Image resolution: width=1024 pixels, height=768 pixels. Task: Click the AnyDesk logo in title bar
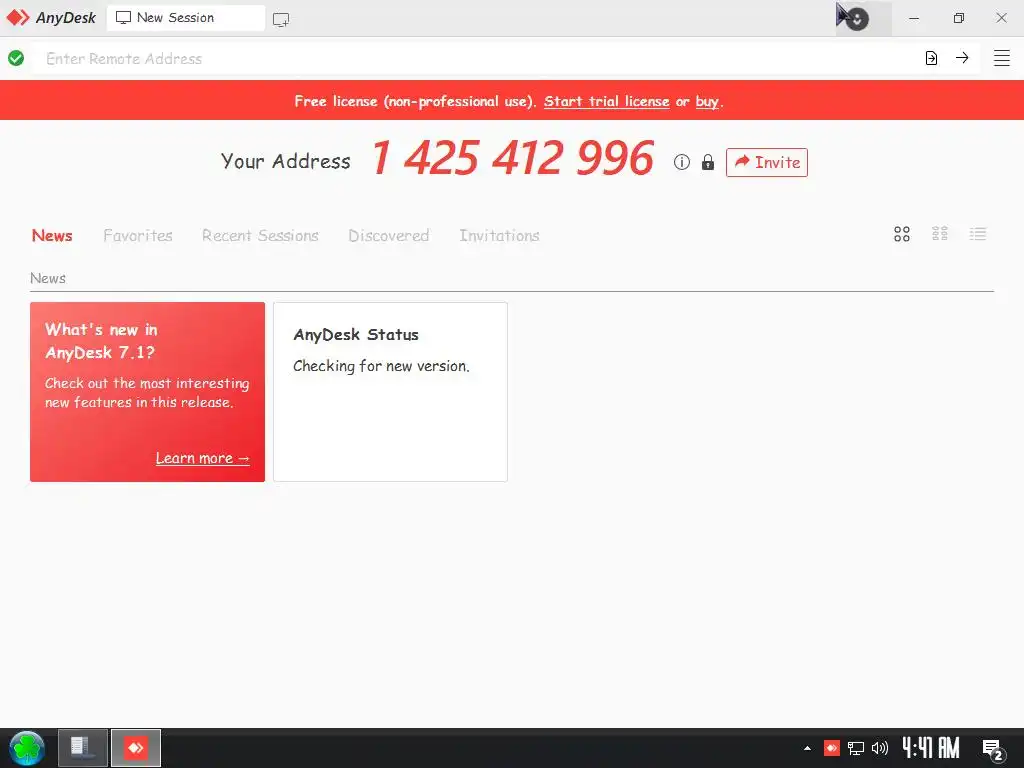(51, 18)
